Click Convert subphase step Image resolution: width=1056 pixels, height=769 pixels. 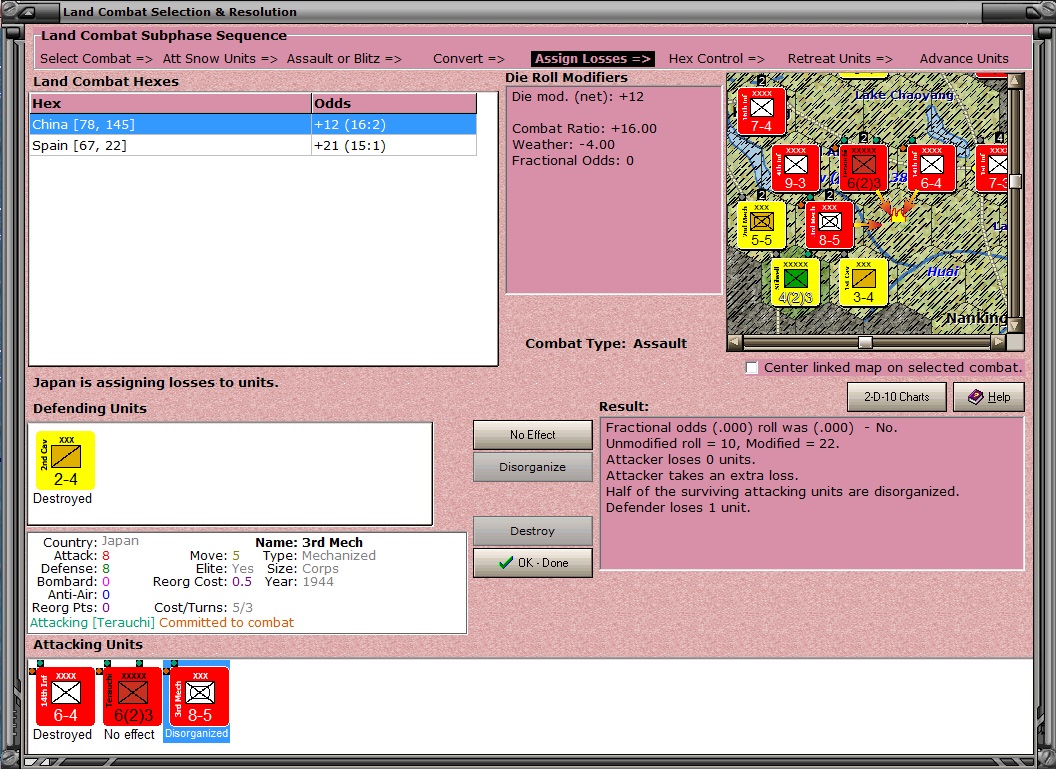click(x=469, y=59)
